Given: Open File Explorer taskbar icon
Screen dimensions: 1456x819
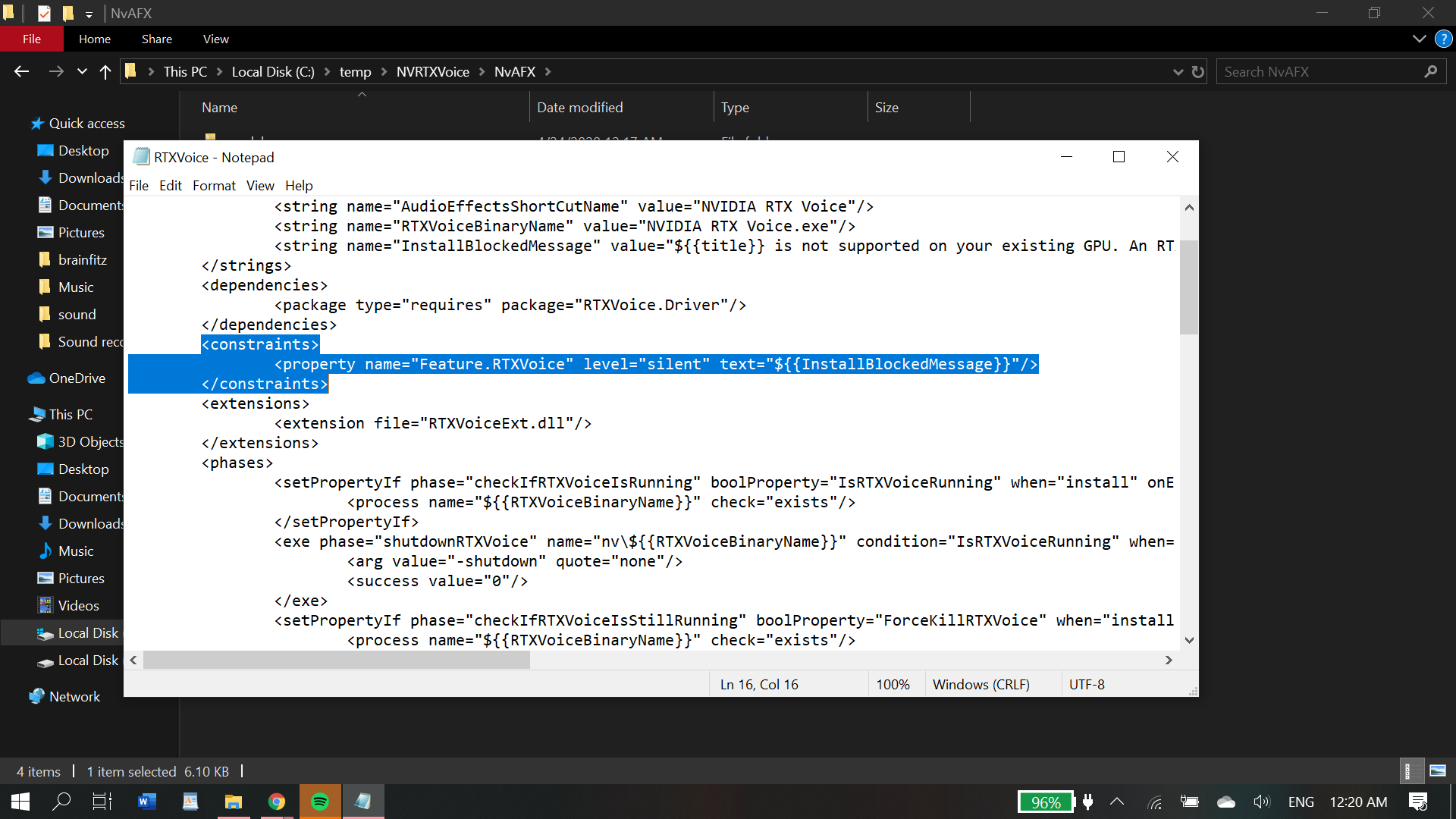Looking at the screenshot, I should point(234,802).
